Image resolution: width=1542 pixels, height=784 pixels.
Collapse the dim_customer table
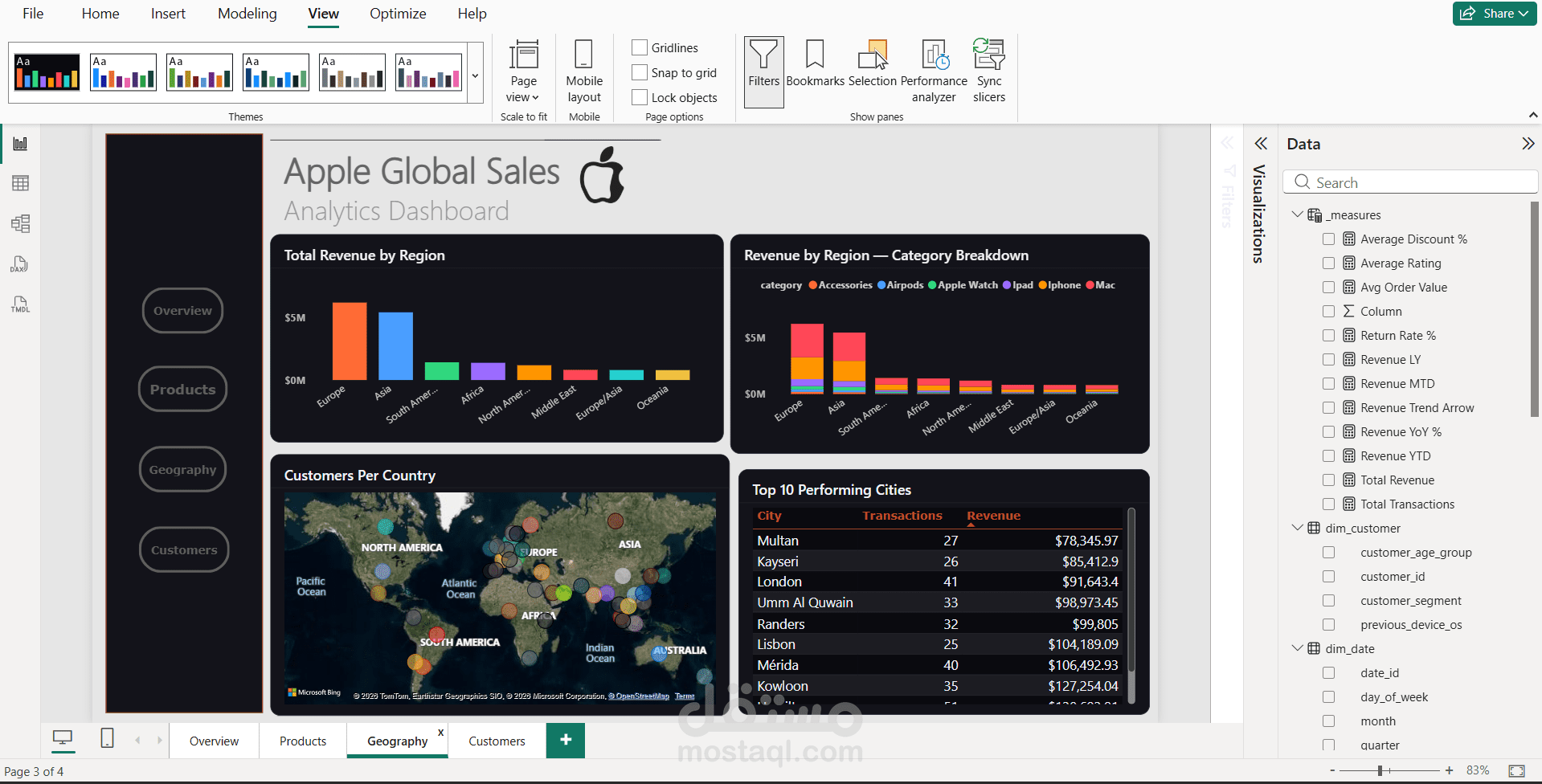coord(1297,528)
